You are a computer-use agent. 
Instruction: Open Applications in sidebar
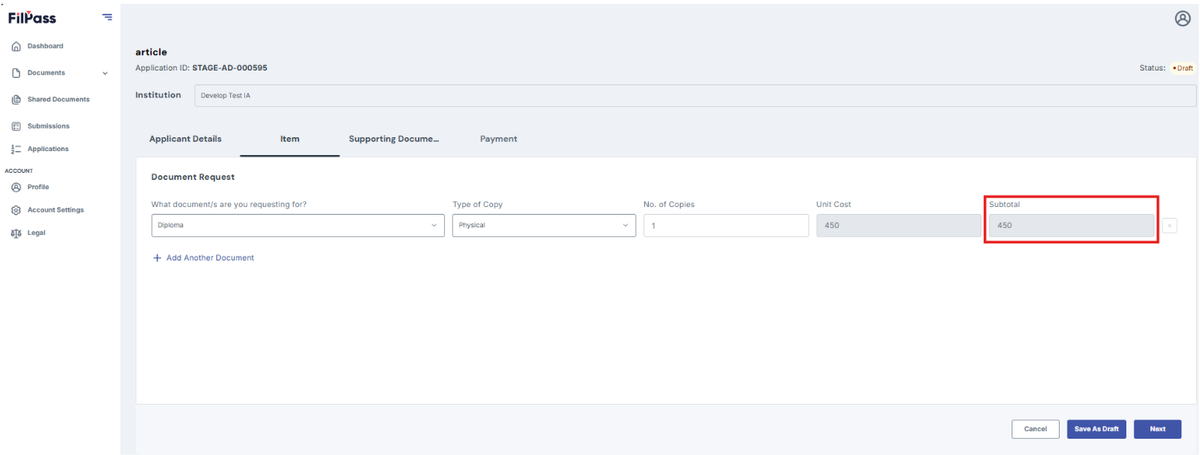click(48, 149)
